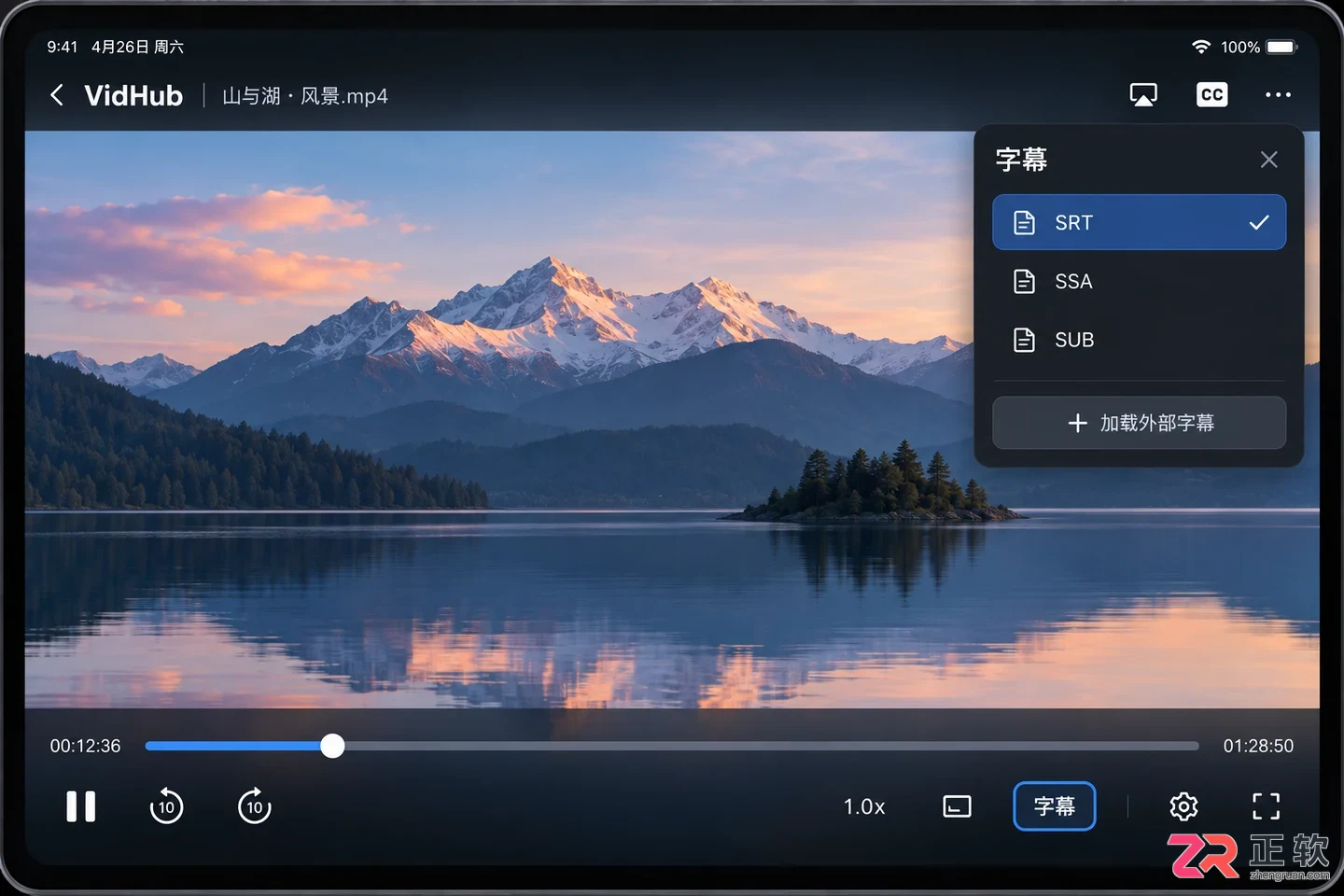Viewport: 1344px width, 896px height.
Task: Go back using the left chevron
Action: click(x=57, y=95)
